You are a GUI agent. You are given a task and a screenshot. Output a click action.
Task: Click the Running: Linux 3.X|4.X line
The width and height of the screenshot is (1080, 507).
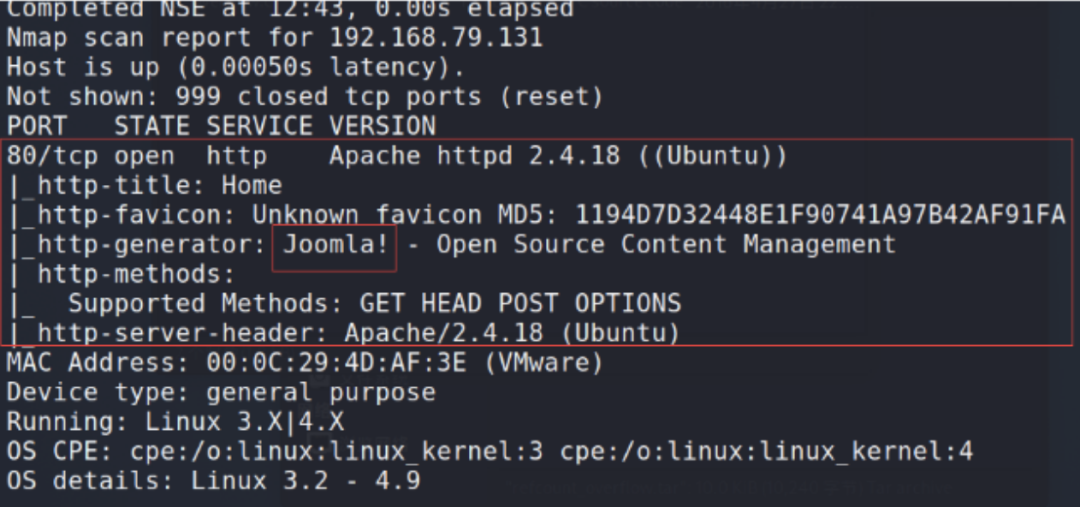click(x=176, y=422)
